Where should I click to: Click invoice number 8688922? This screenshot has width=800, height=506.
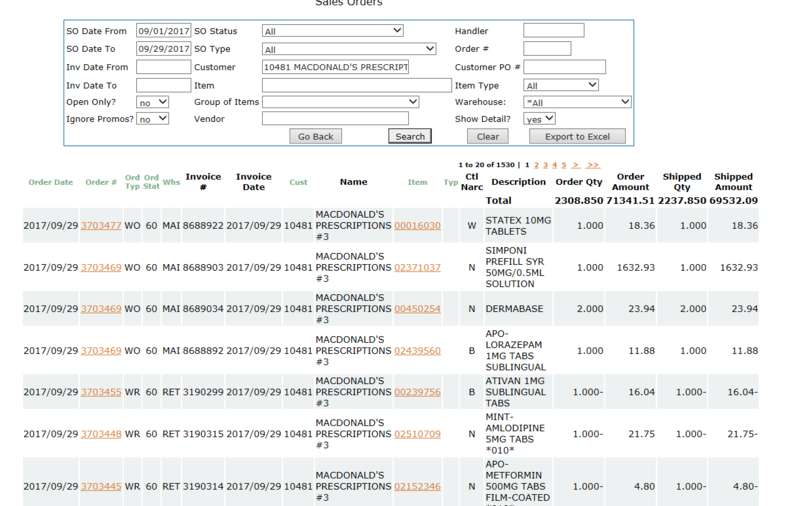click(x=203, y=225)
